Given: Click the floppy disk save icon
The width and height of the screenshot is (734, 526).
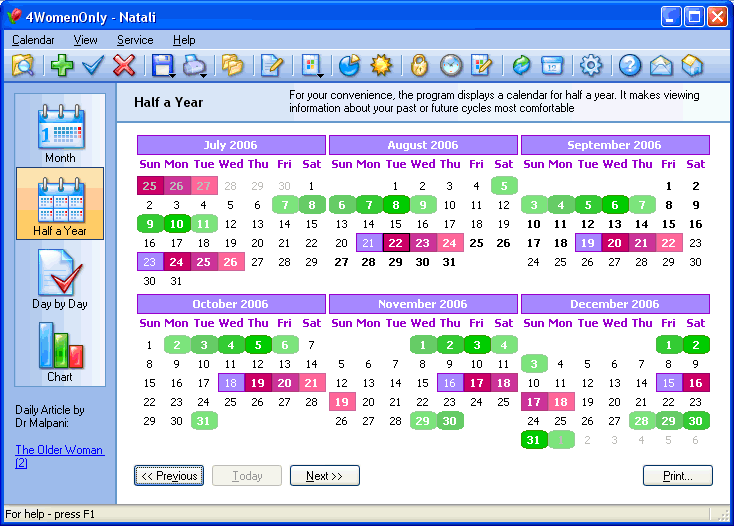Looking at the screenshot, I should 162,65.
